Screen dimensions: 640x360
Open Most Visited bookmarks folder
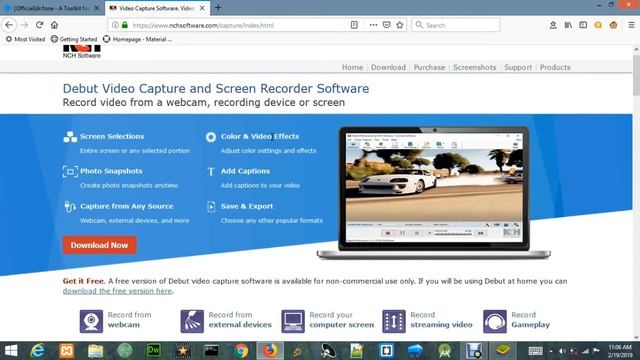click(25, 39)
